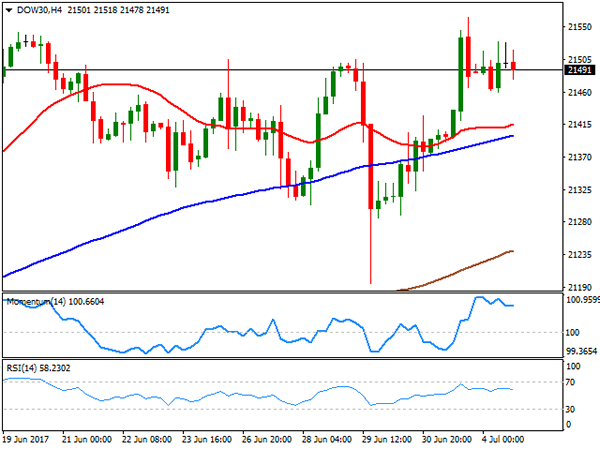Click the 19 Jun 2017 date label
Viewport: 600px width, 450px height.
tap(26, 439)
